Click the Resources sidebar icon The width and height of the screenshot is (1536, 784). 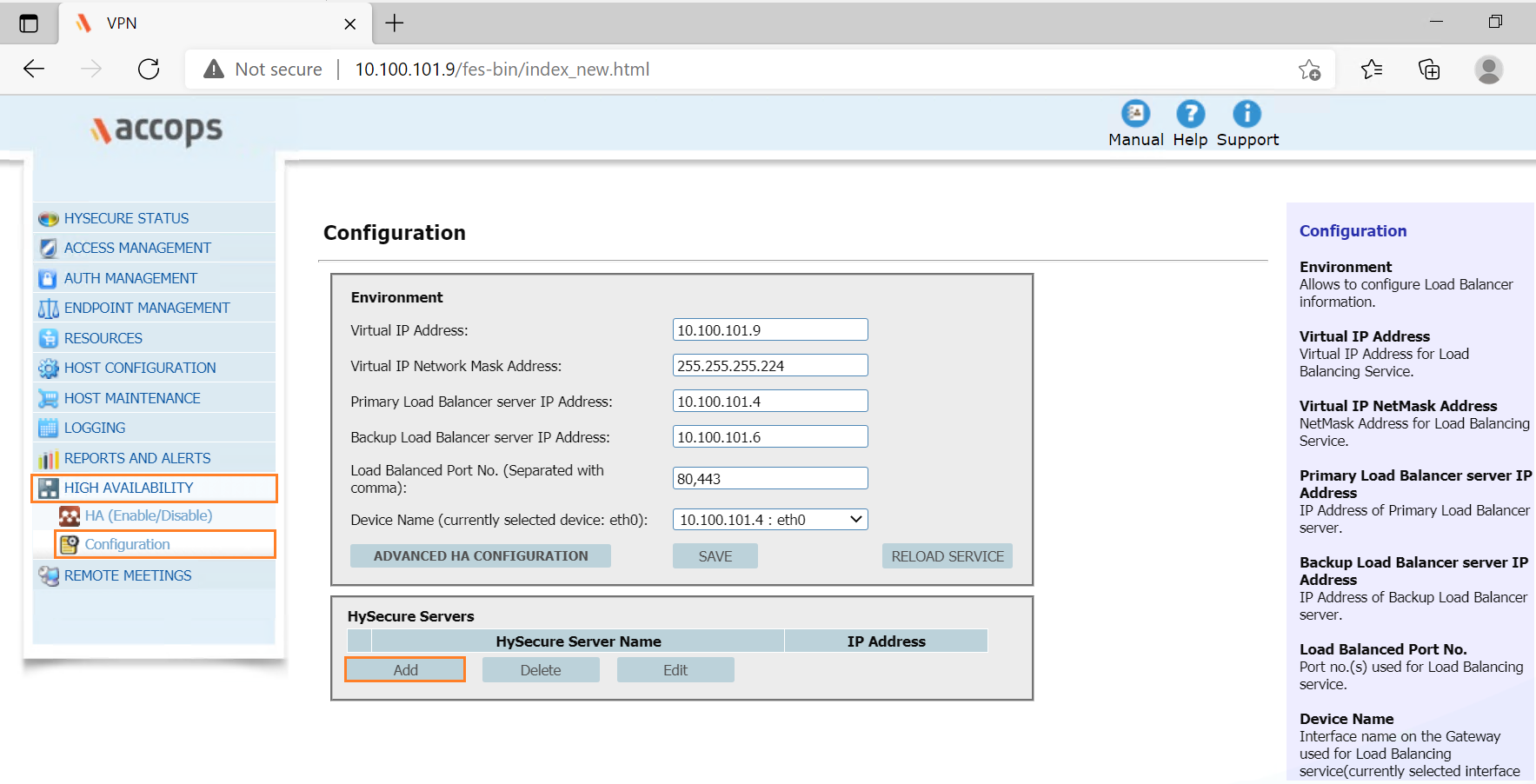pos(49,338)
